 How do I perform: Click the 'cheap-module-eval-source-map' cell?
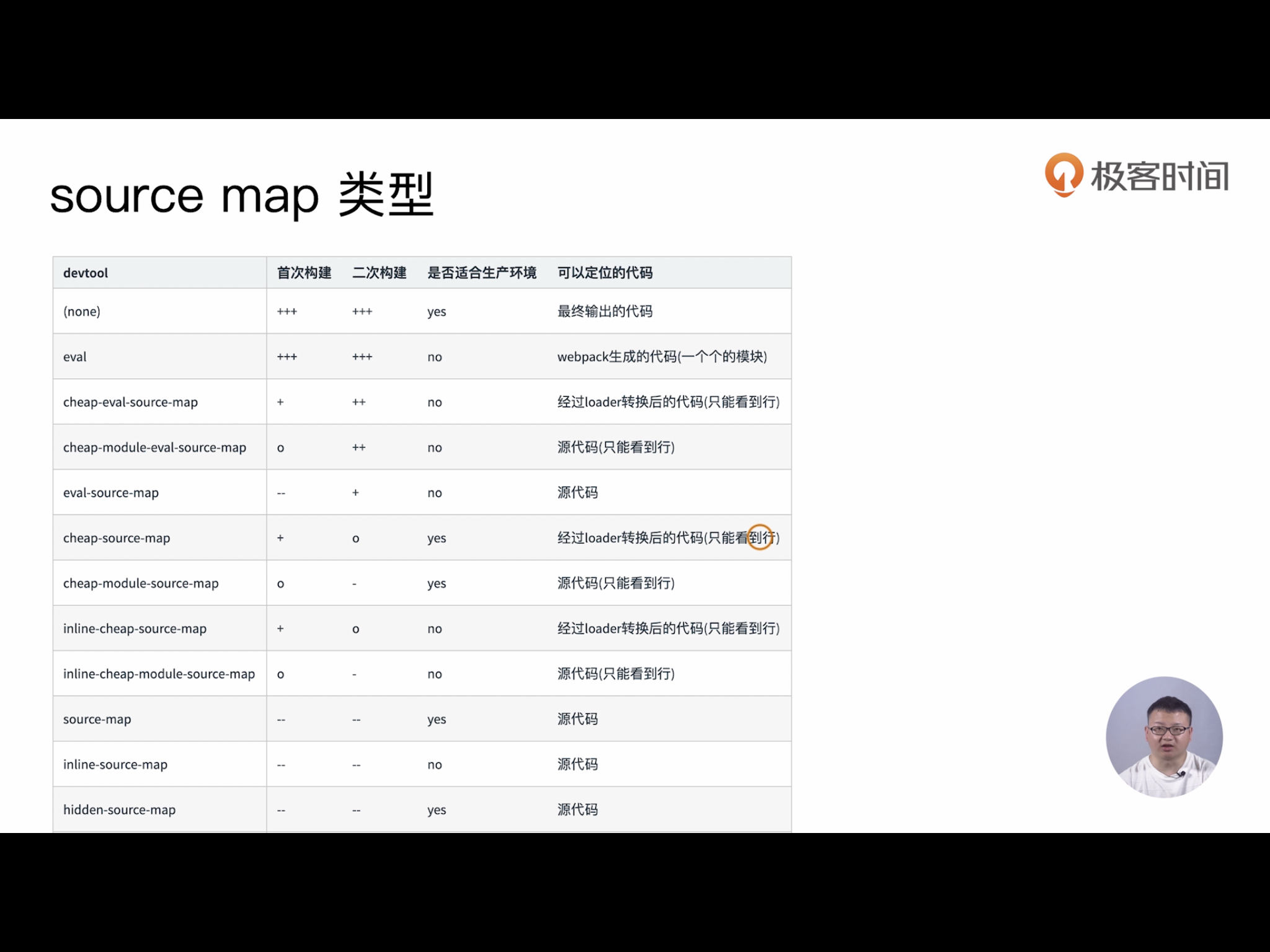[x=154, y=447]
